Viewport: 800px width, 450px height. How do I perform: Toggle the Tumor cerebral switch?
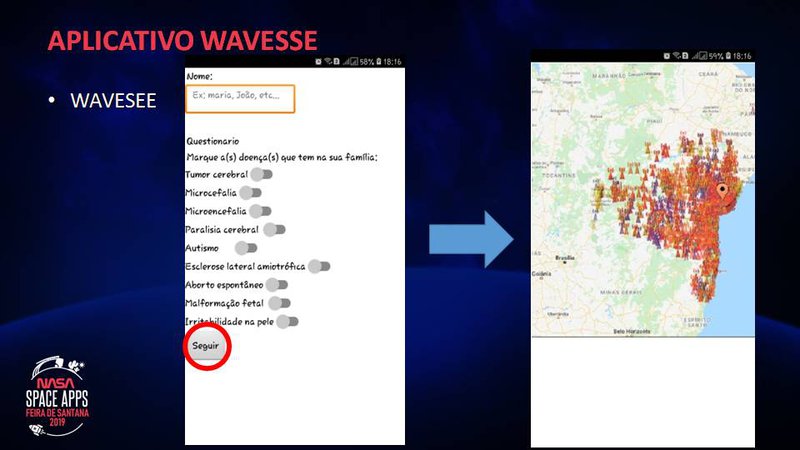click(x=261, y=175)
